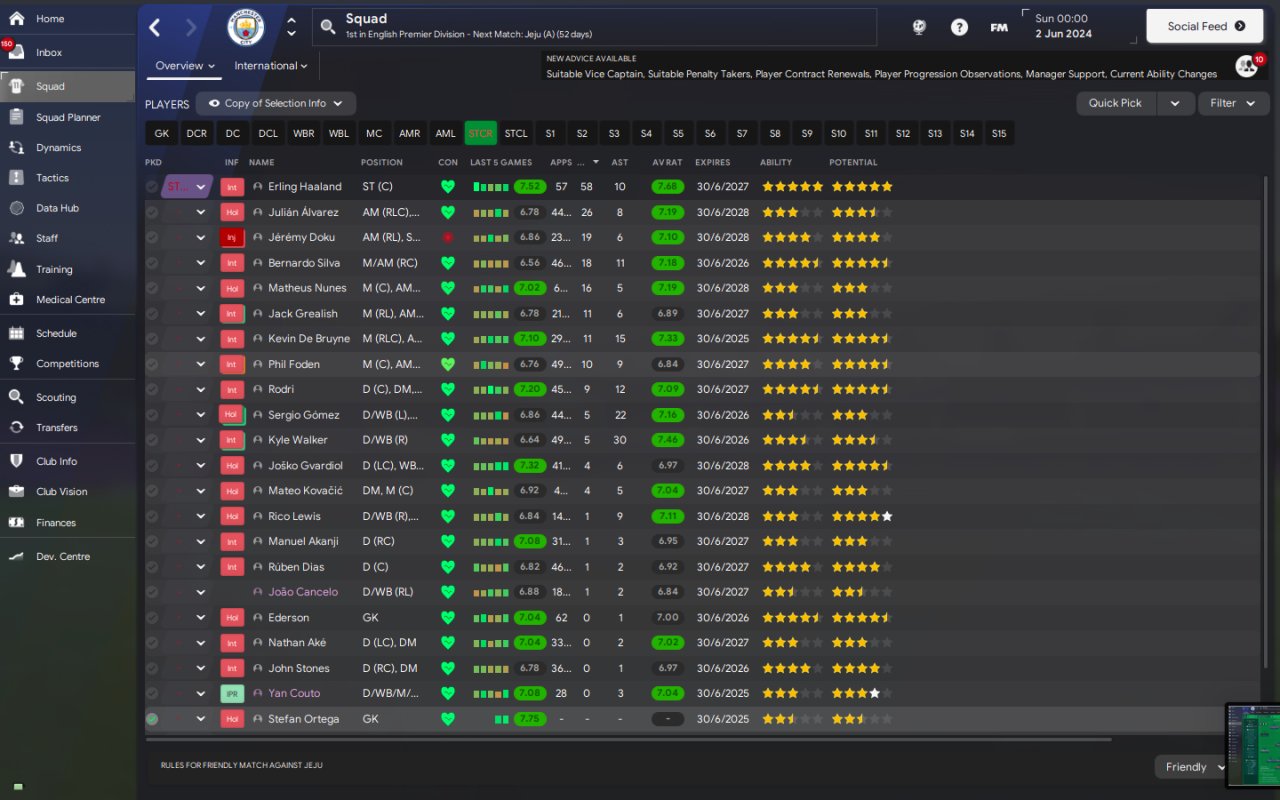Expand the pick dropdown for Jack Grealish
This screenshot has width=1280, height=800.
point(201,314)
